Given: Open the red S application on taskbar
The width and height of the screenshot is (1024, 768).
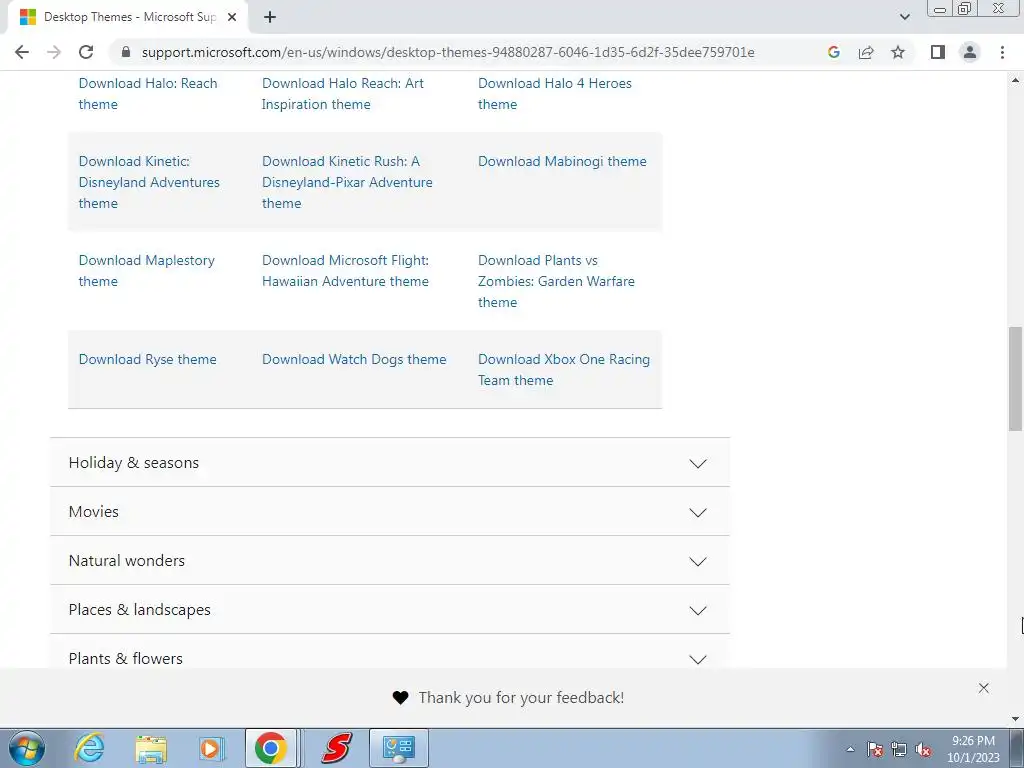Looking at the screenshot, I should tap(336, 748).
